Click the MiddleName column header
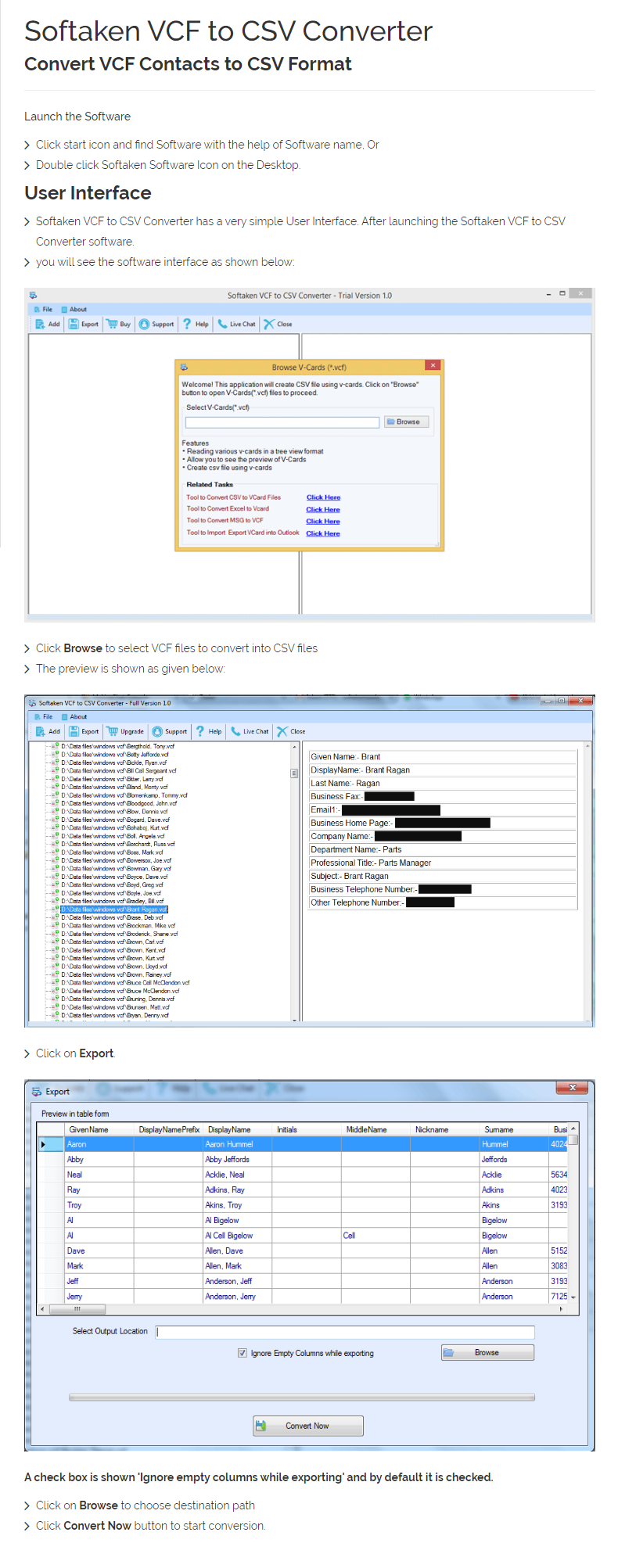618x1568 pixels. point(375,1130)
